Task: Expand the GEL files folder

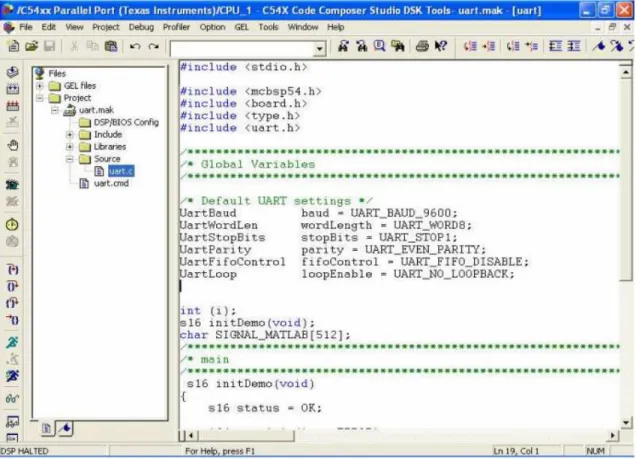Action: (x=40, y=86)
